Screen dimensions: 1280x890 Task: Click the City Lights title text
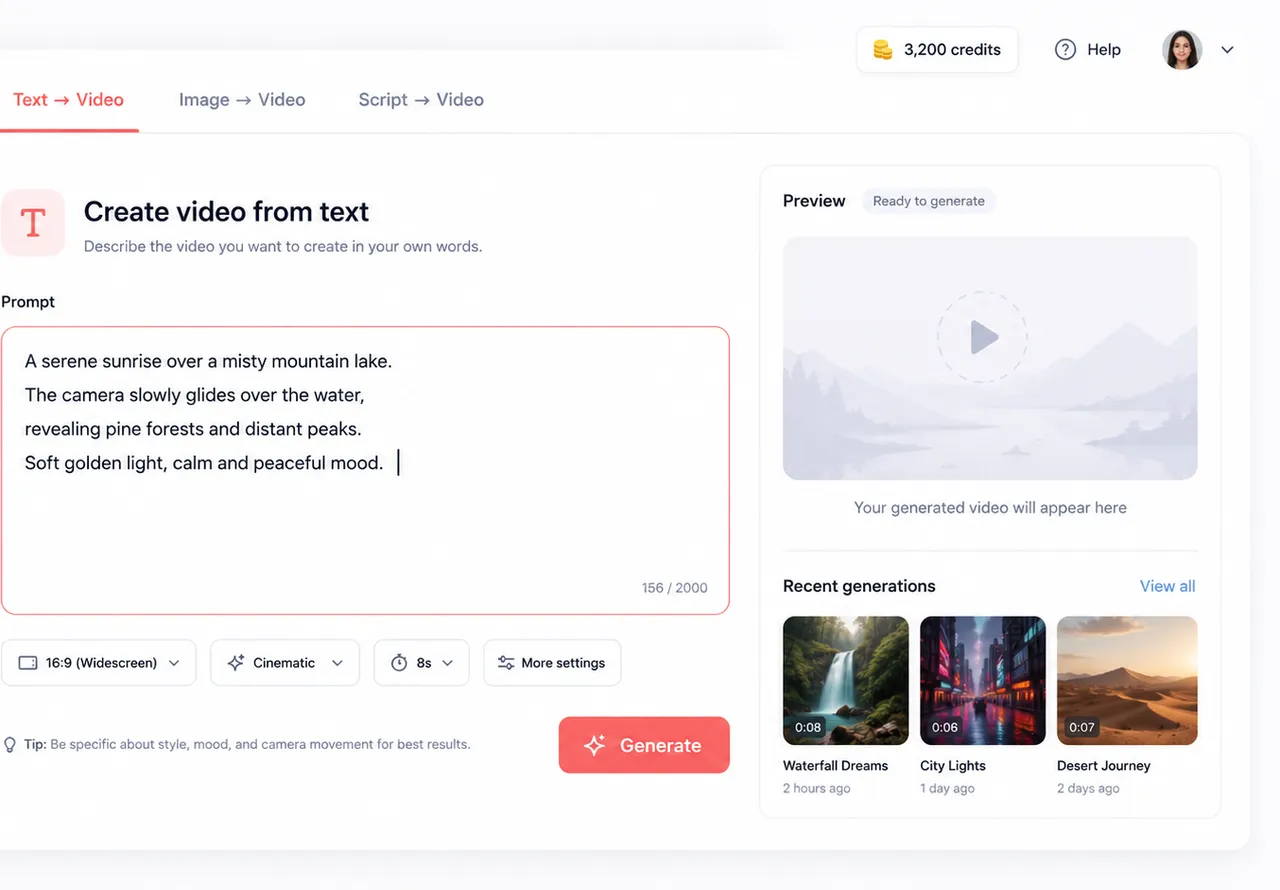pyautogui.click(x=953, y=766)
